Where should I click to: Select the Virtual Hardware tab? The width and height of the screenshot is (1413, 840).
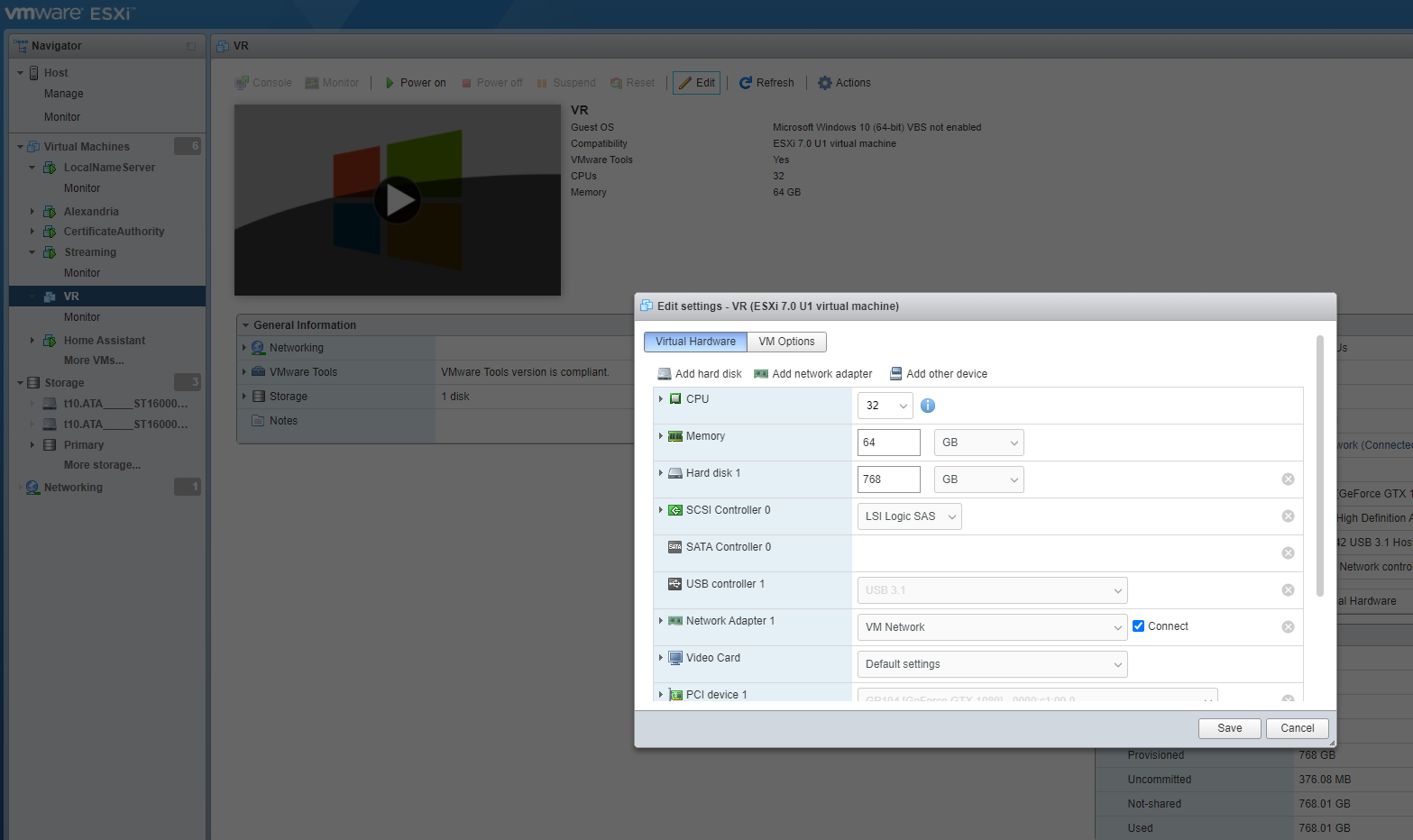pos(695,342)
